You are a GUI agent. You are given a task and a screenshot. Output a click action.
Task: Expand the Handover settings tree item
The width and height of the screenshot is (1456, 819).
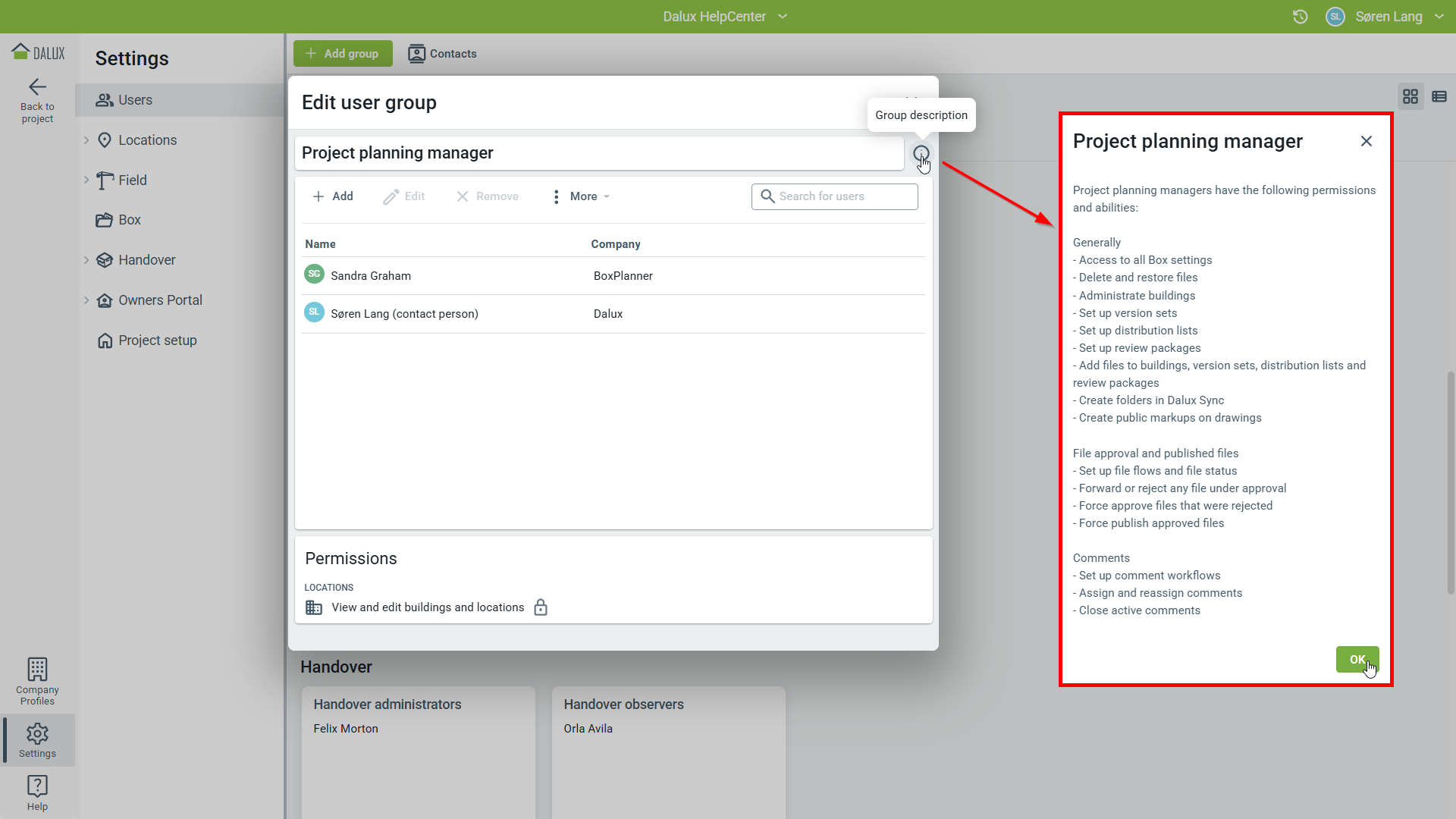[x=86, y=260]
